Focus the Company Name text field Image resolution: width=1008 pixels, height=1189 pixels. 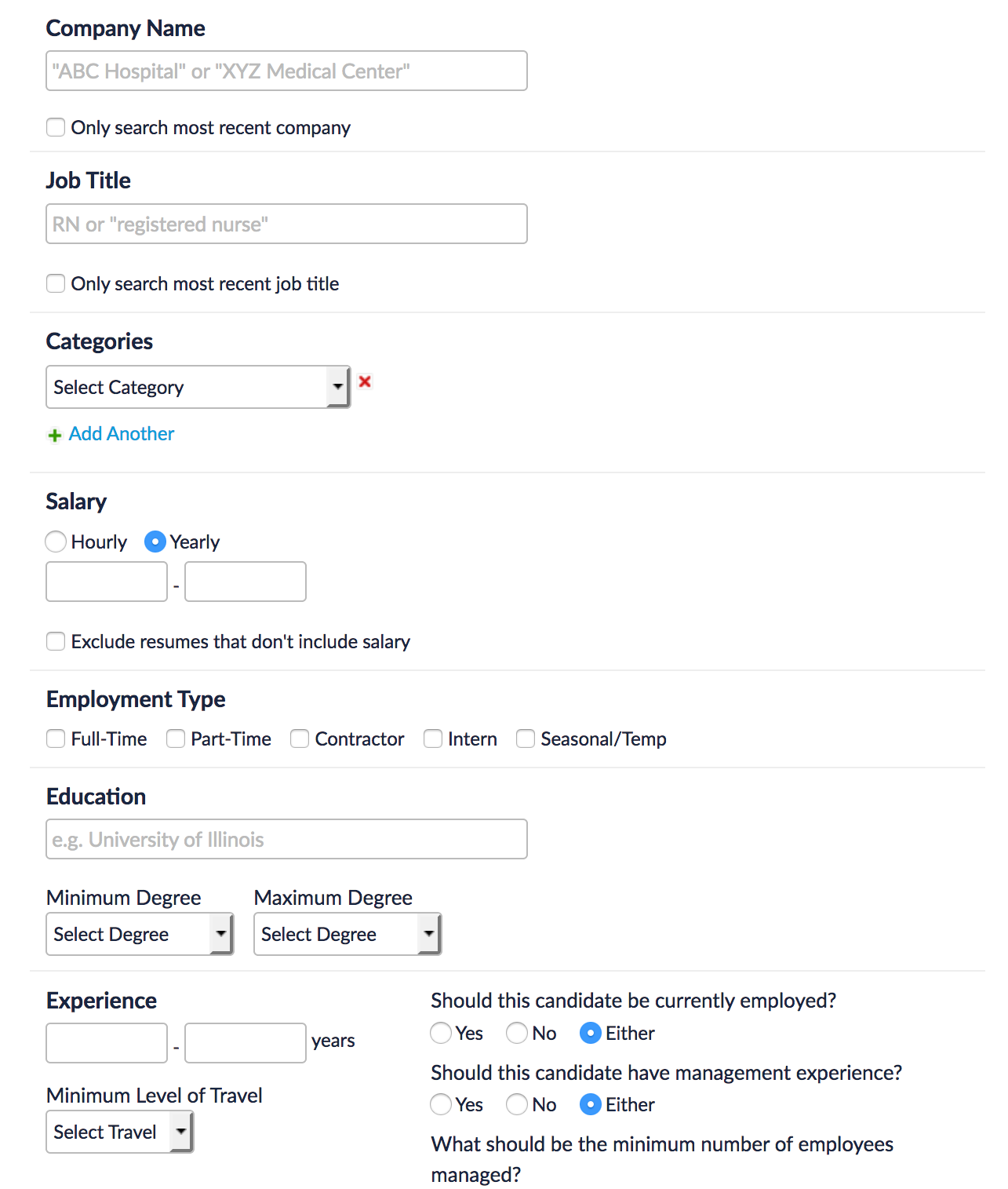pyautogui.click(x=286, y=71)
